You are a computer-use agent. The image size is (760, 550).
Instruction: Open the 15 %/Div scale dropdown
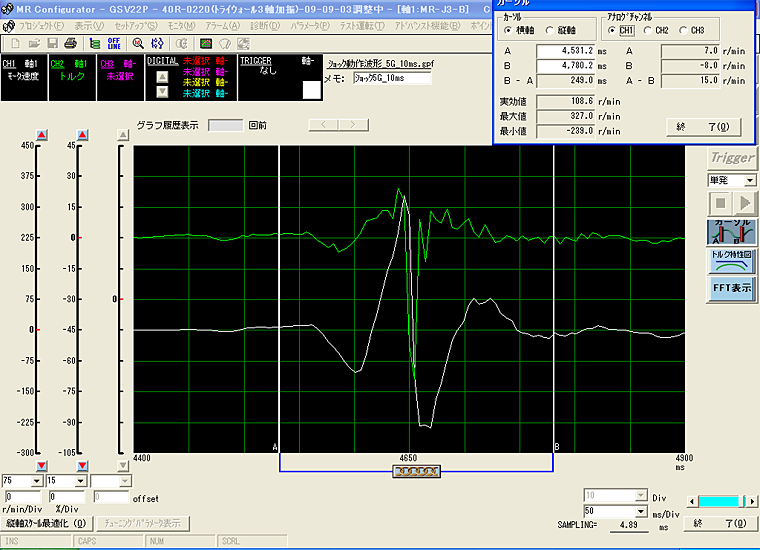tap(80, 481)
